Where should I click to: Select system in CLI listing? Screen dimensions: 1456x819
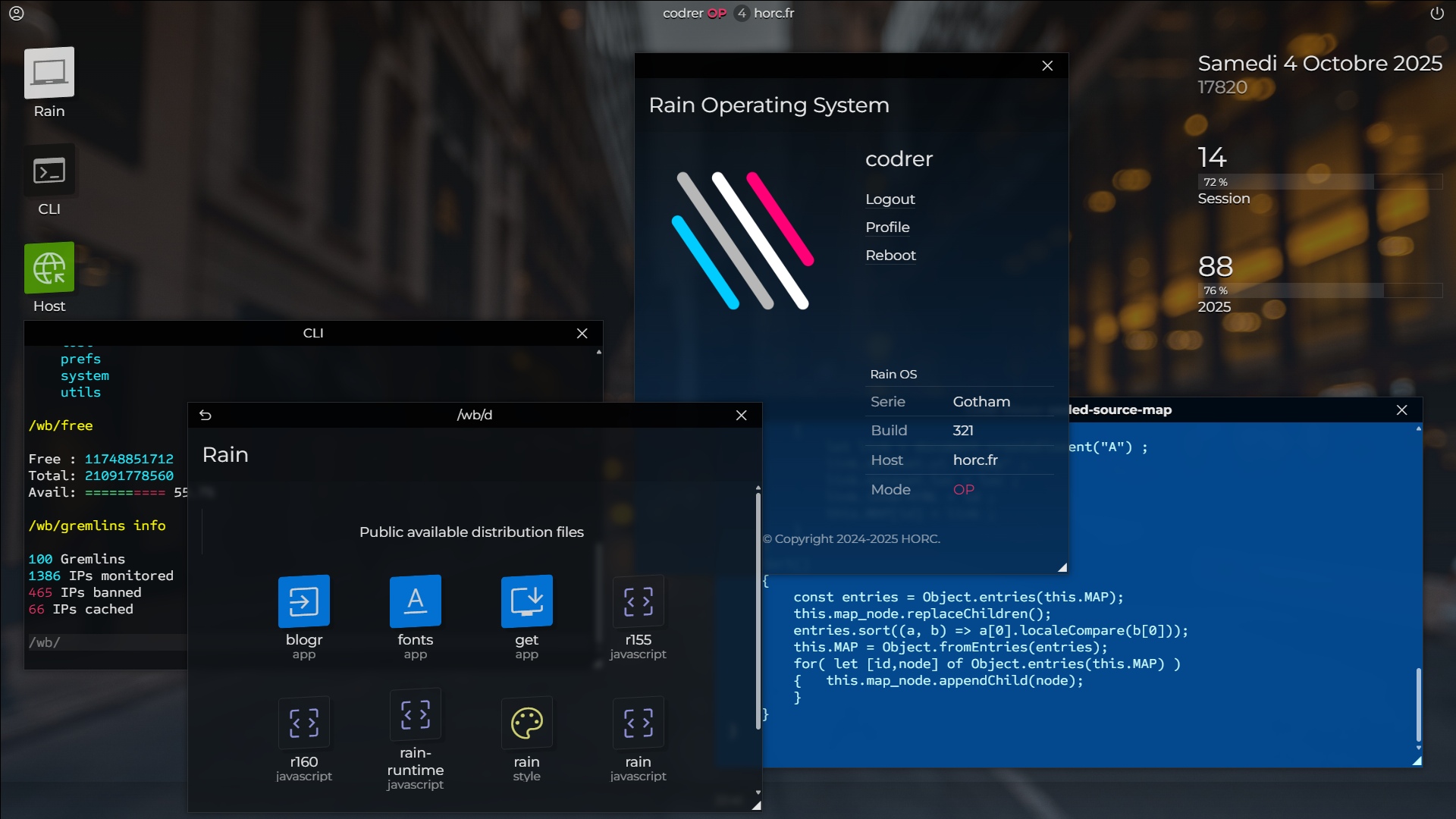(x=84, y=375)
